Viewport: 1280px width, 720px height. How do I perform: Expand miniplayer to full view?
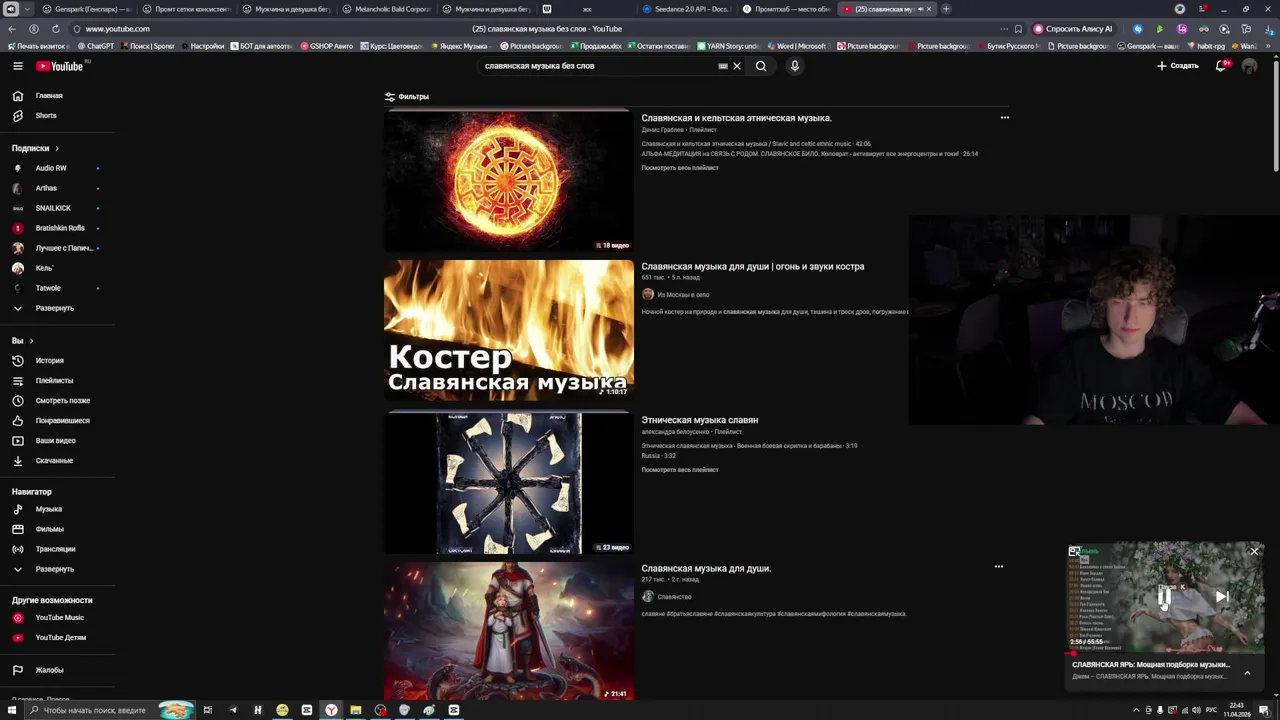[1074, 551]
